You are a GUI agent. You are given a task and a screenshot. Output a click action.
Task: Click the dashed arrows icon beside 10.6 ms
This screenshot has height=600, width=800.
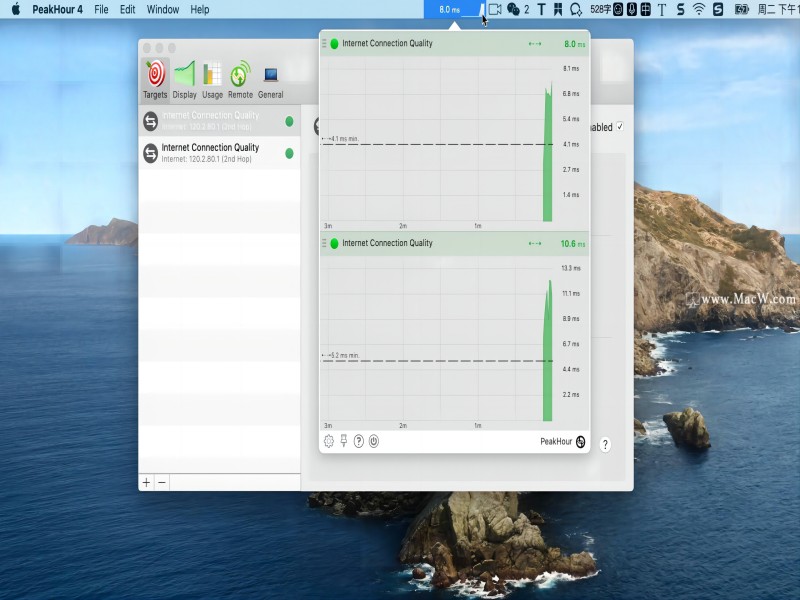click(535, 243)
